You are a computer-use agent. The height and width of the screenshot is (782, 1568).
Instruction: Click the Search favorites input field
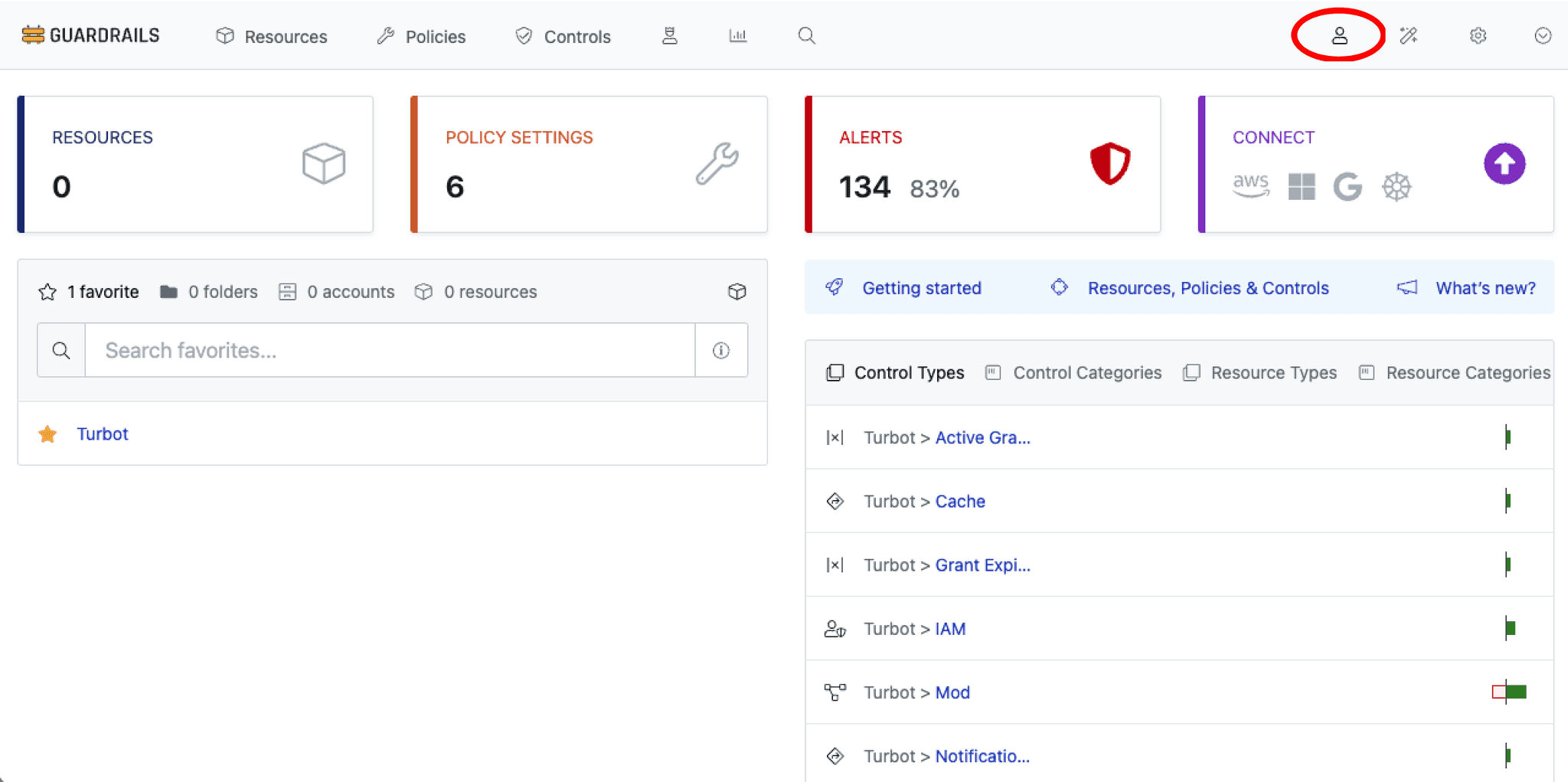point(390,351)
